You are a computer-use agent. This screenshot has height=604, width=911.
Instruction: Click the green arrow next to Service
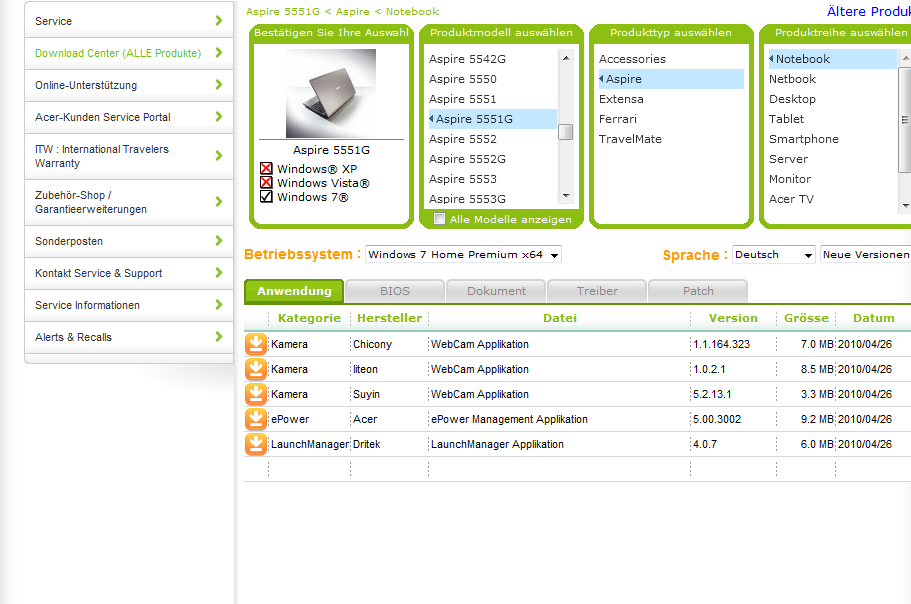point(219,20)
